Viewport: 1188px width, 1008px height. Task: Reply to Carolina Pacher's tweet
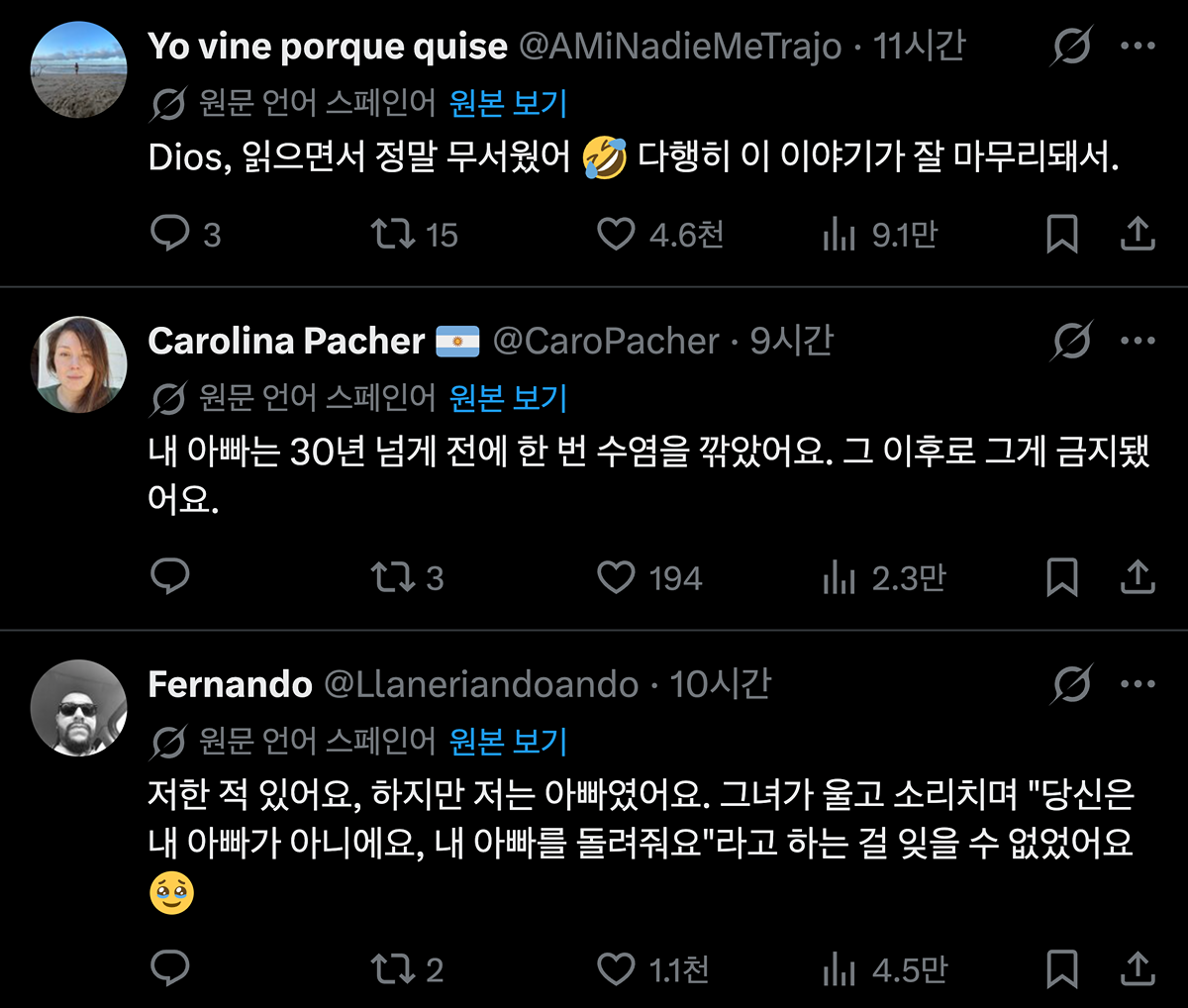[169, 577]
